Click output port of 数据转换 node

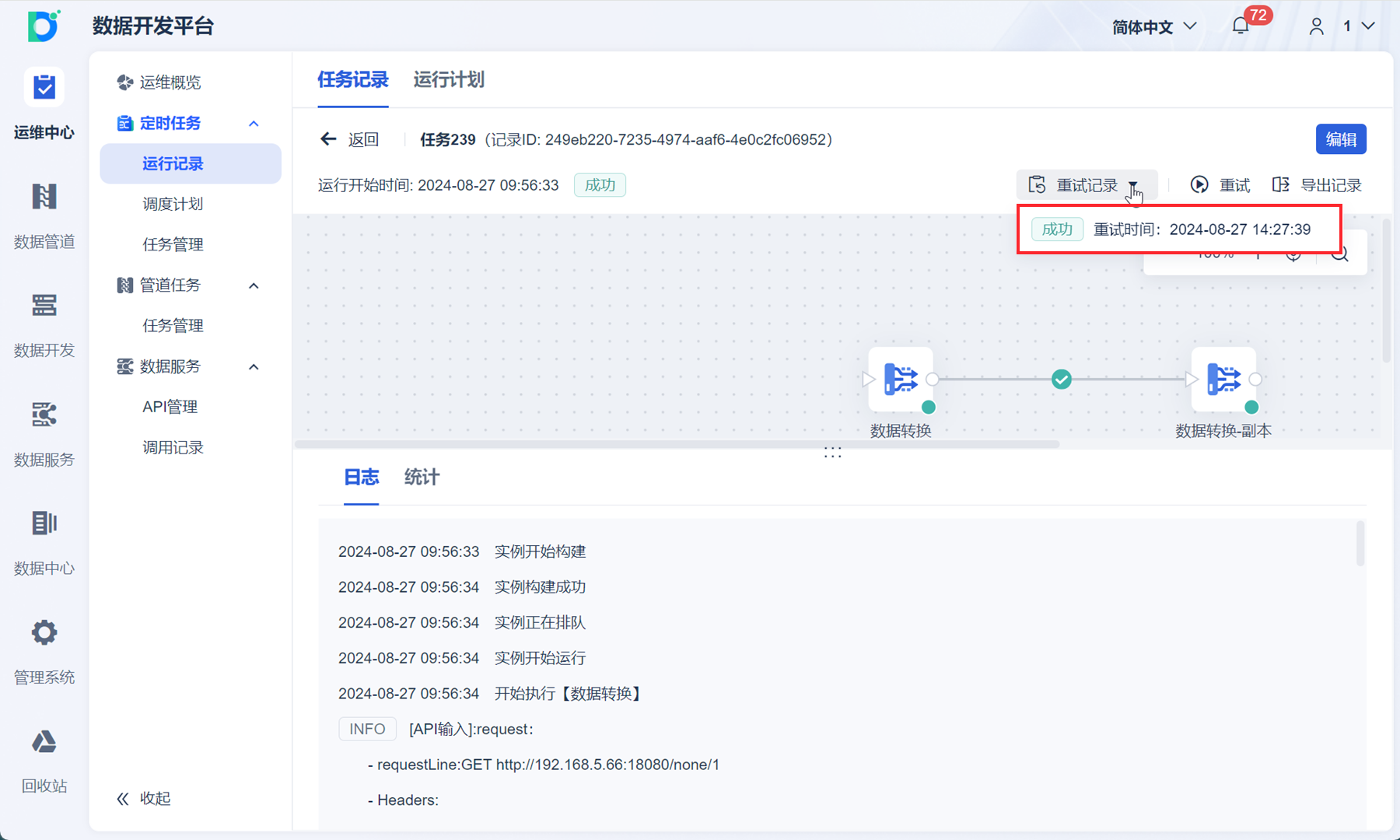click(933, 380)
